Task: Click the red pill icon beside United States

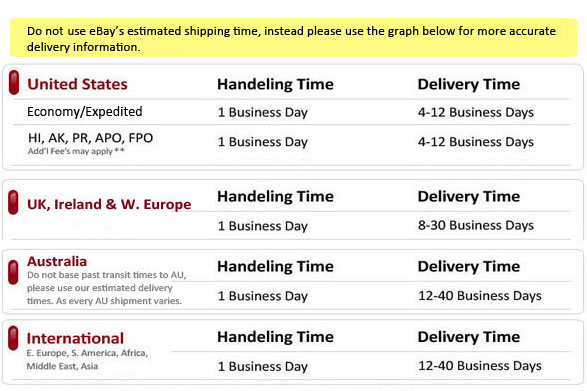Action: pyautogui.click(x=14, y=82)
